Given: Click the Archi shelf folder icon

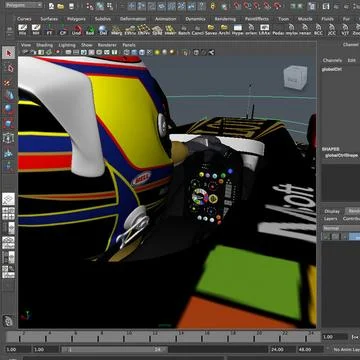Looking at the screenshot, I should (x=224, y=29).
